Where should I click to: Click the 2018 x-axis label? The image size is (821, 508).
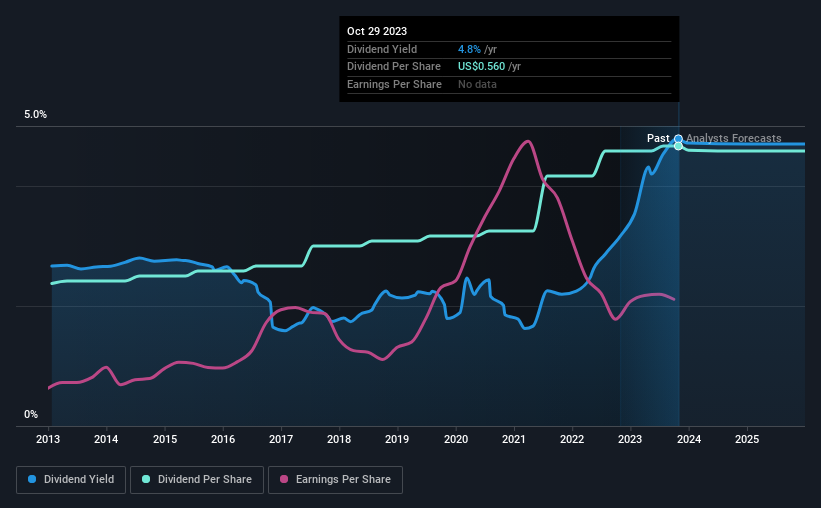click(x=339, y=439)
